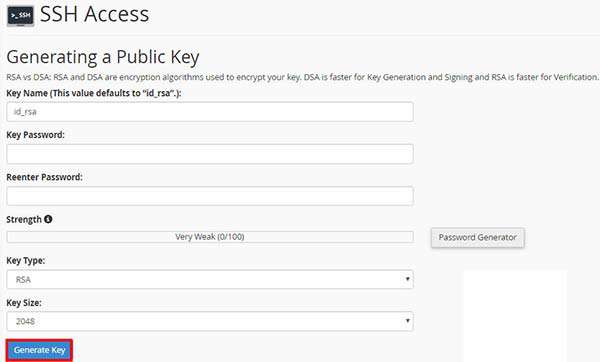This screenshot has width=600, height=362.
Task: Click the Generate Key button
Action: click(39, 350)
